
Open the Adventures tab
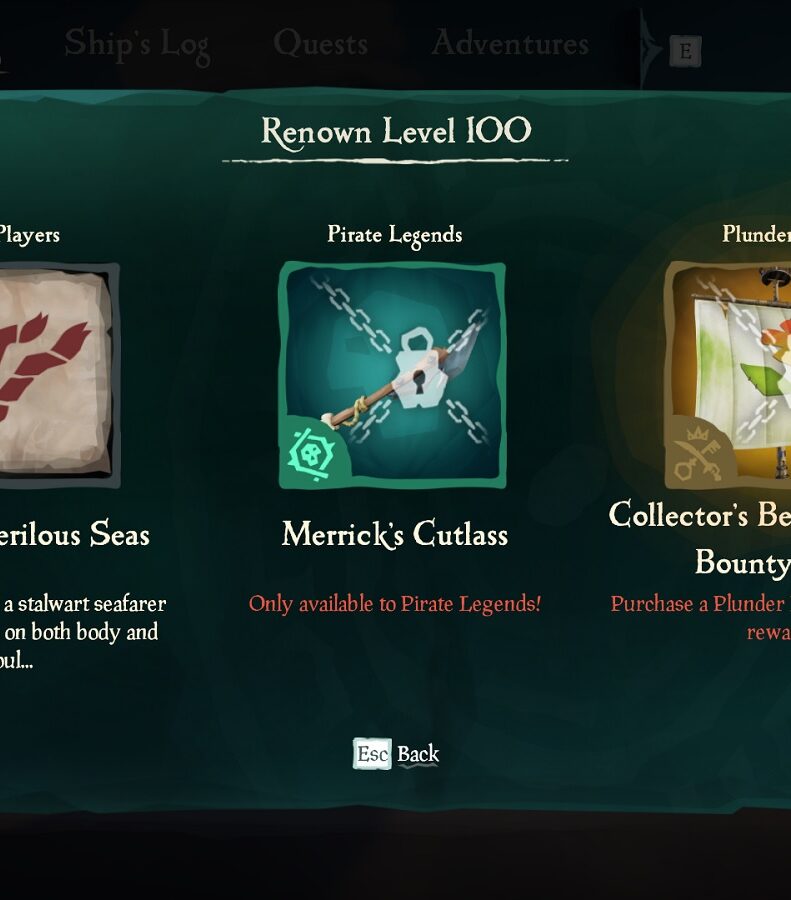click(x=510, y=43)
